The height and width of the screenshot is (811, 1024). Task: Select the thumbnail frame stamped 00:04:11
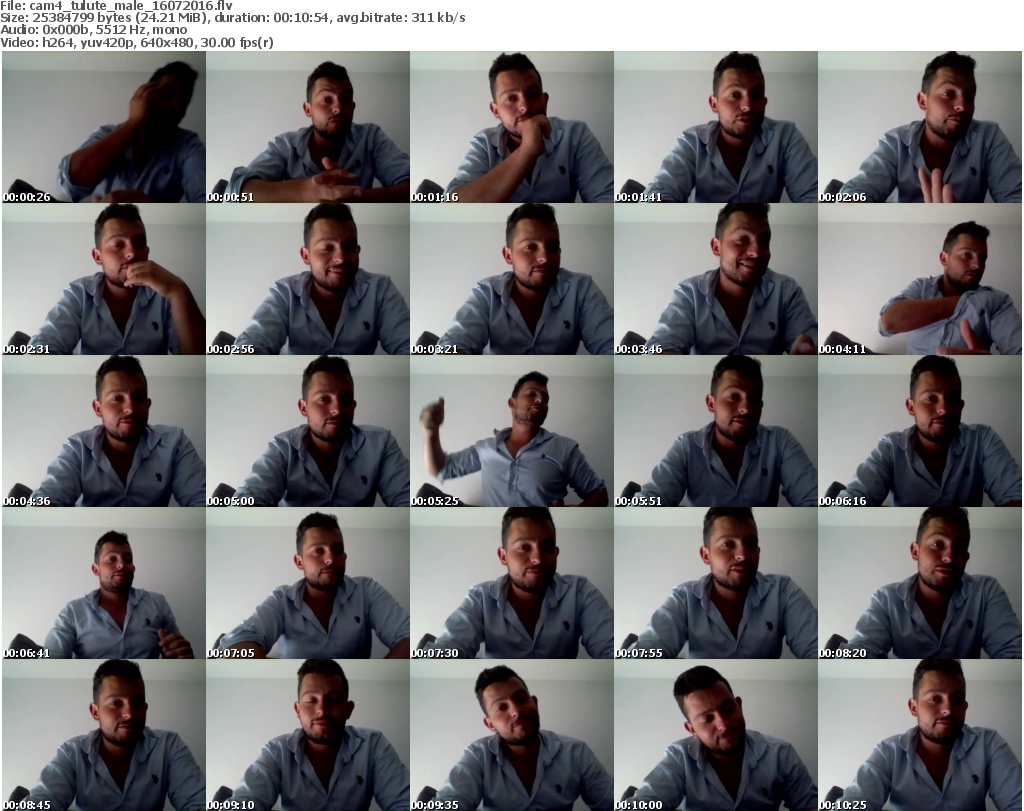click(920, 279)
